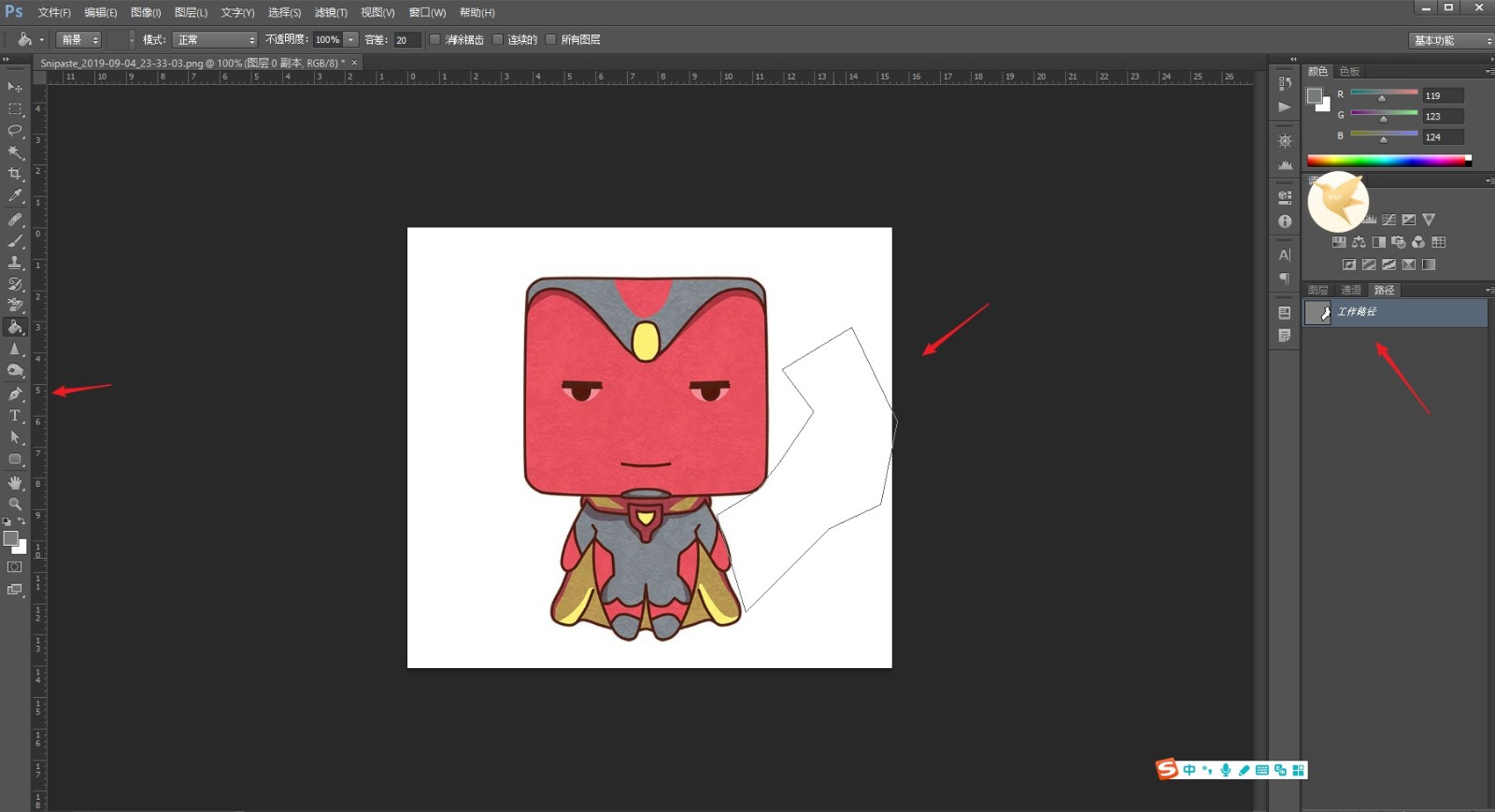The width and height of the screenshot is (1495, 812).
Task: Enable the 所有图层 all layers checkbox
Action: coord(551,39)
